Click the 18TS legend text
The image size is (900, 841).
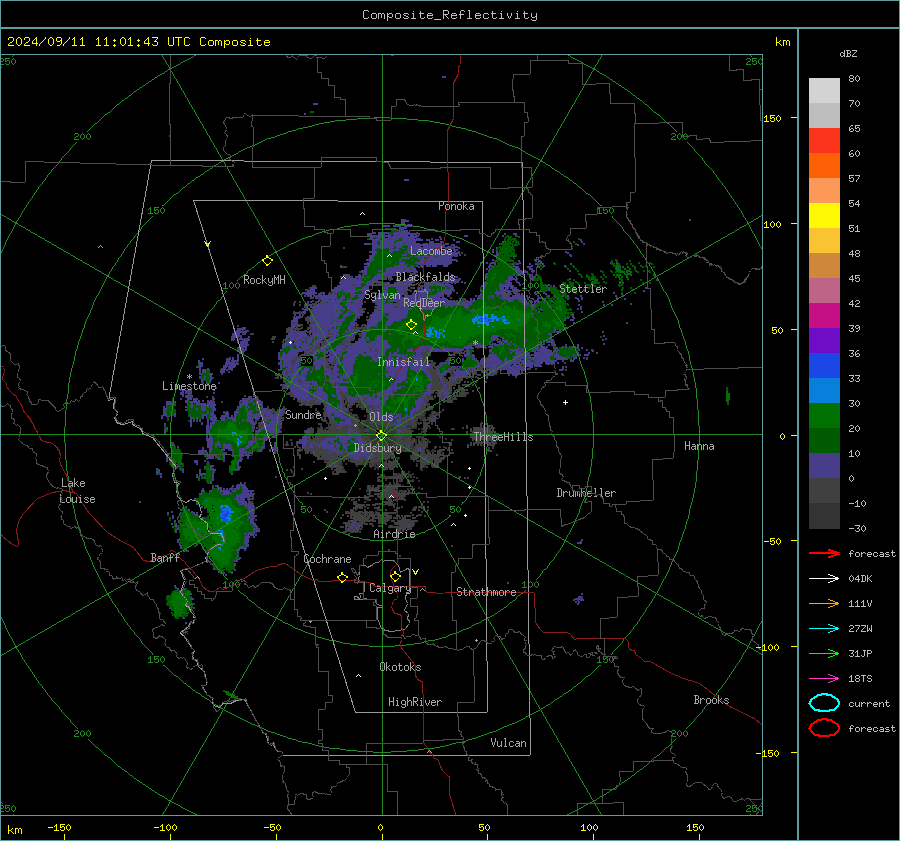click(x=860, y=678)
